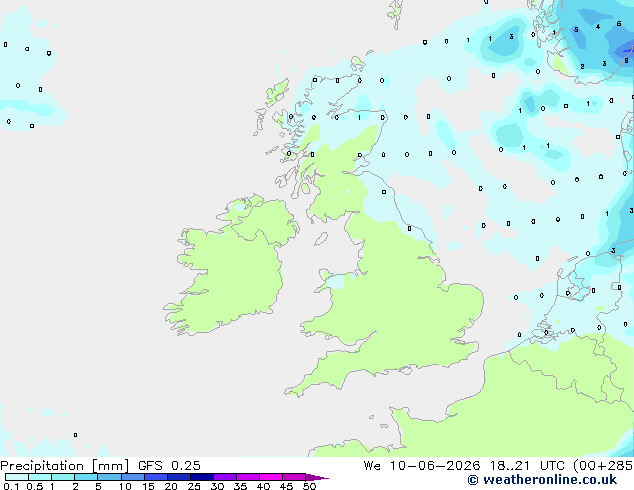Click the map precipitation value "5" near Norway
Image resolution: width=634 pixels, height=490 pixels.
pos(576,30)
